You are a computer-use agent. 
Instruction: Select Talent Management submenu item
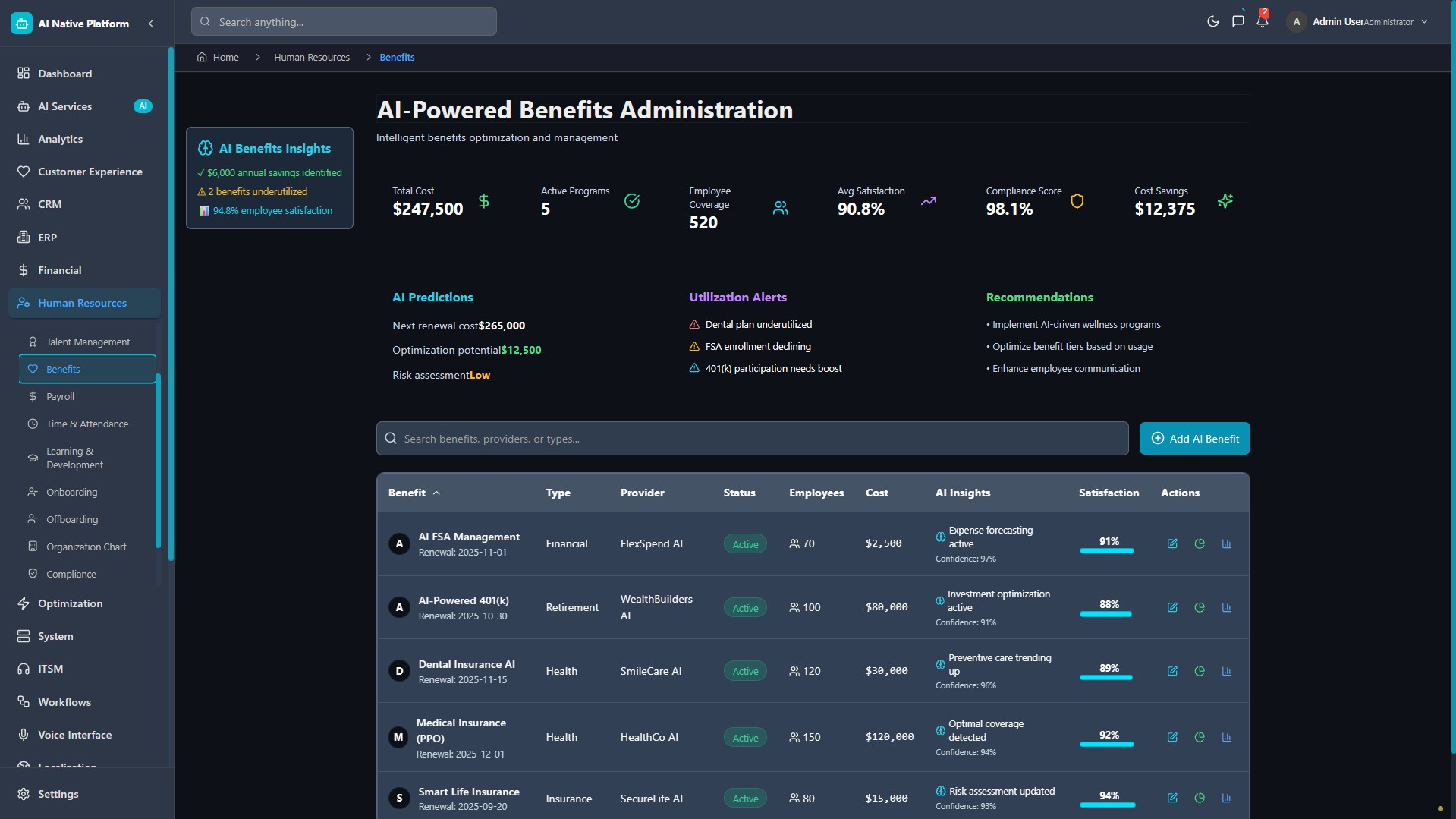click(x=87, y=342)
